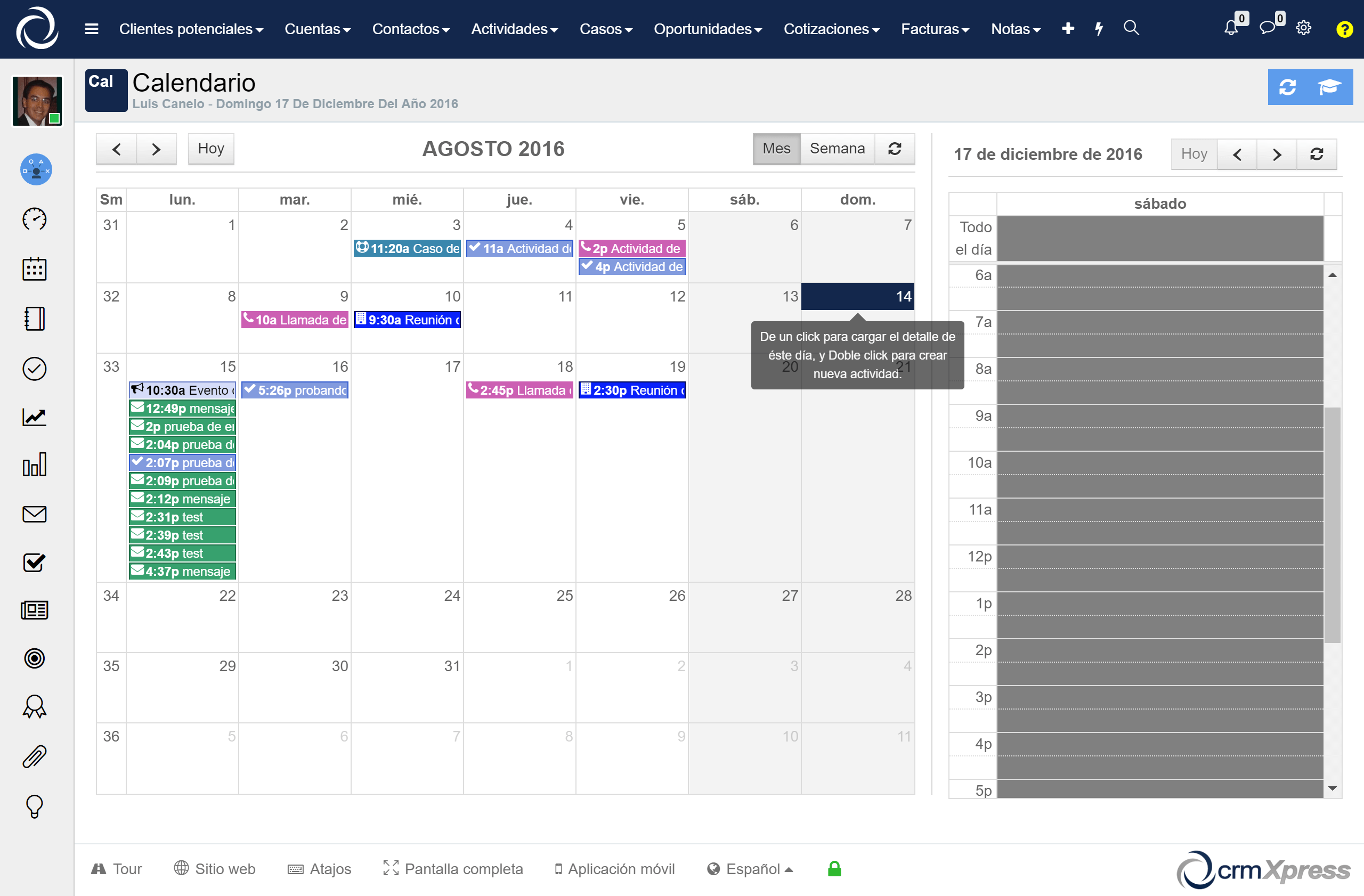Expand the Casos menu
This screenshot has height=896, width=1364.
tap(606, 29)
